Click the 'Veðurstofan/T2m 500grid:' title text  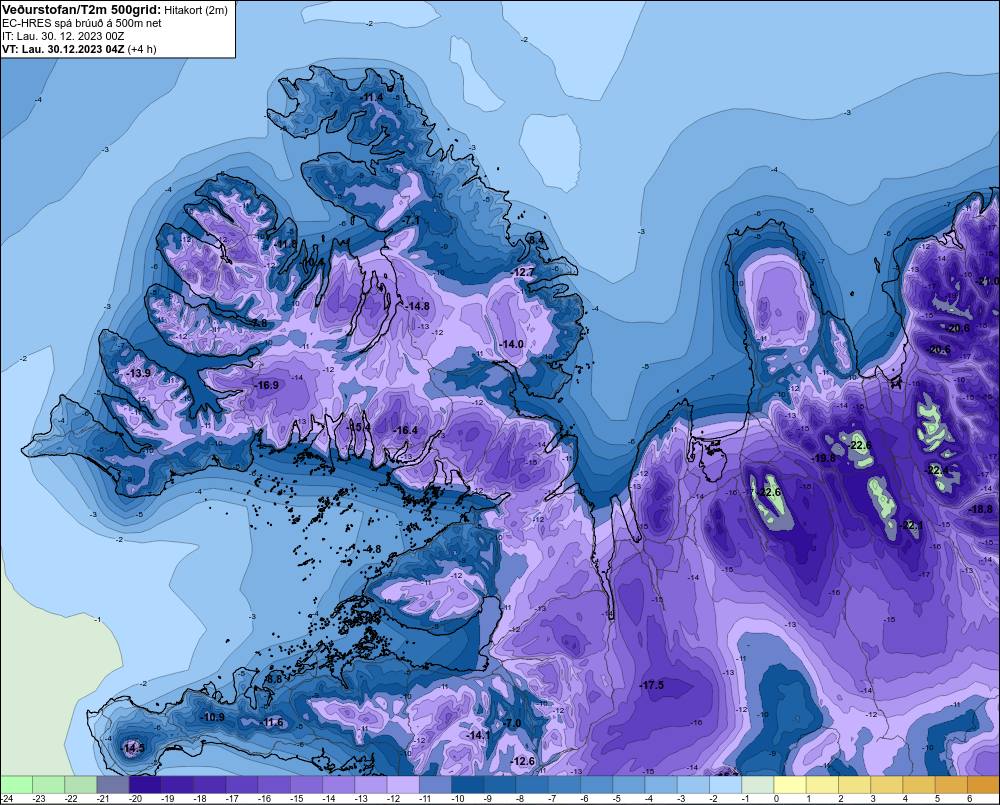(82, 10)
